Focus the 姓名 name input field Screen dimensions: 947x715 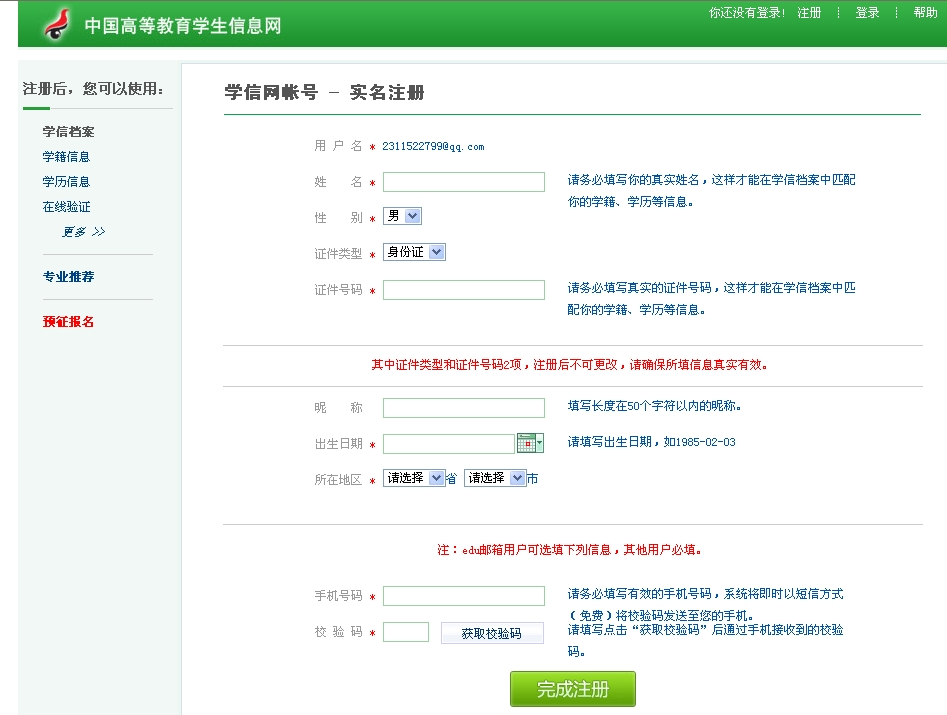pyautogui.click(x=464, y=182)
